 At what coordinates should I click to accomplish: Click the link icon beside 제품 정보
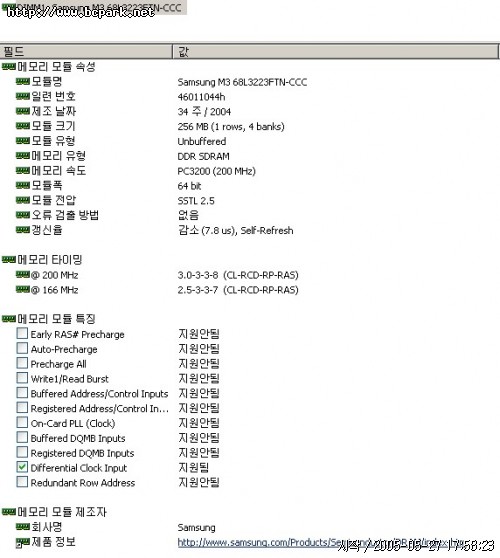tap(22, 542)
